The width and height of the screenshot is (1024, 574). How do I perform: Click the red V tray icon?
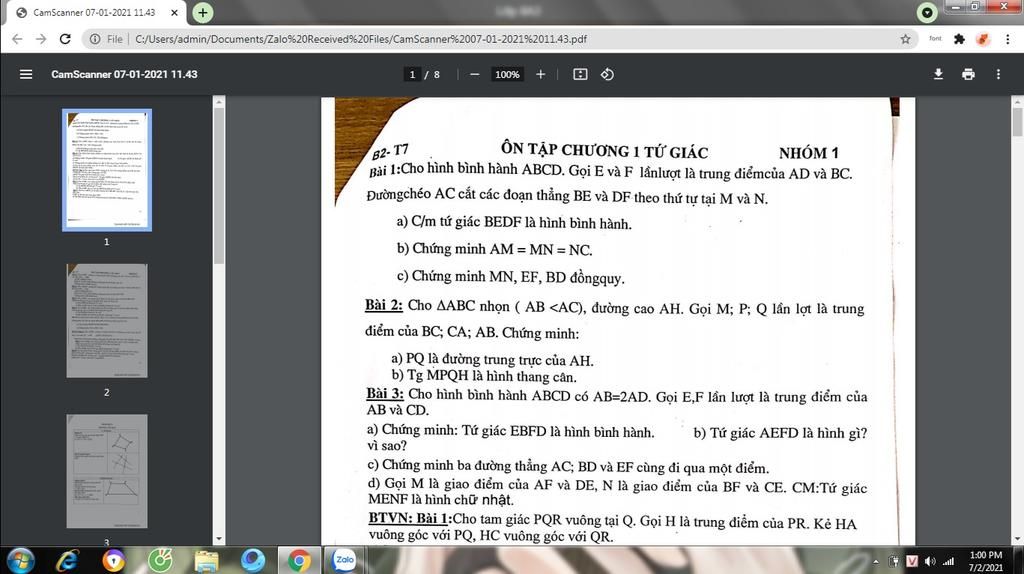[x=912, y=561]
